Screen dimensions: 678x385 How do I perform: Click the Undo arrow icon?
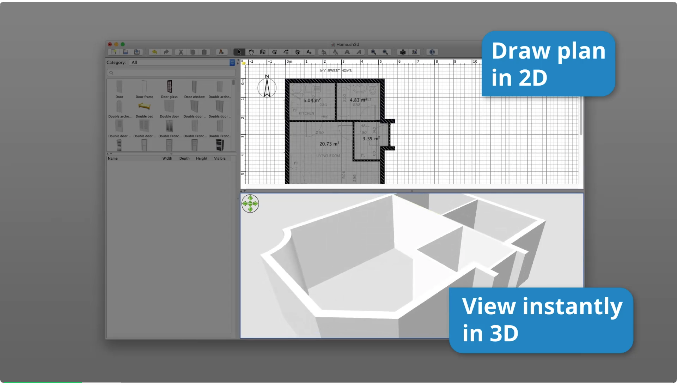[x=154, y=52]
